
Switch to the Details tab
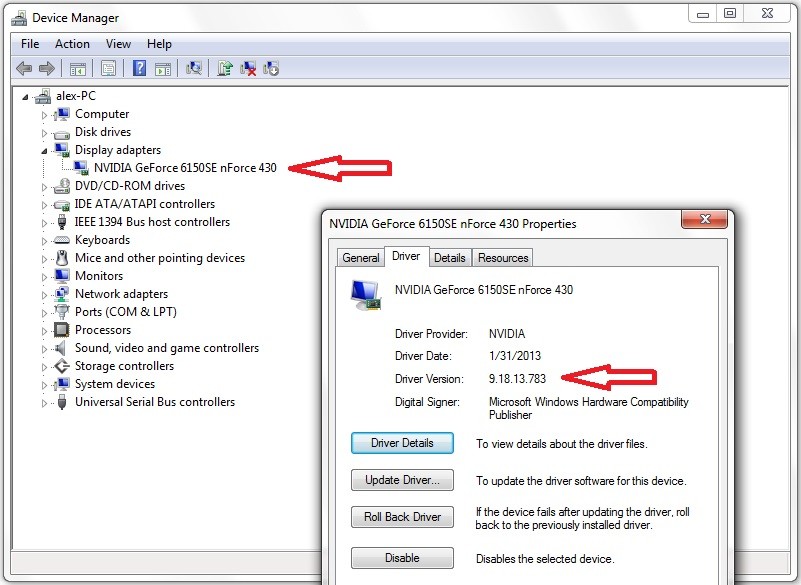(450, 258)
